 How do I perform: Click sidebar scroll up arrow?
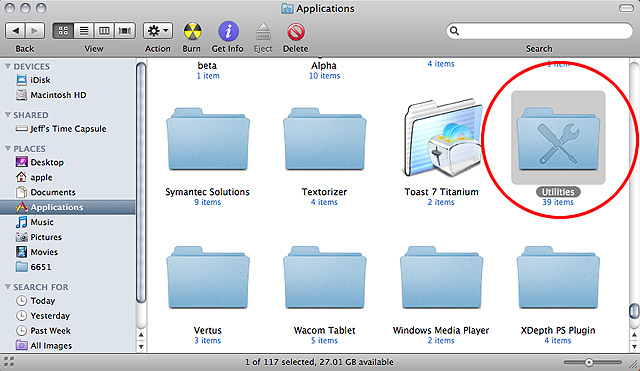tap(141, 335)
